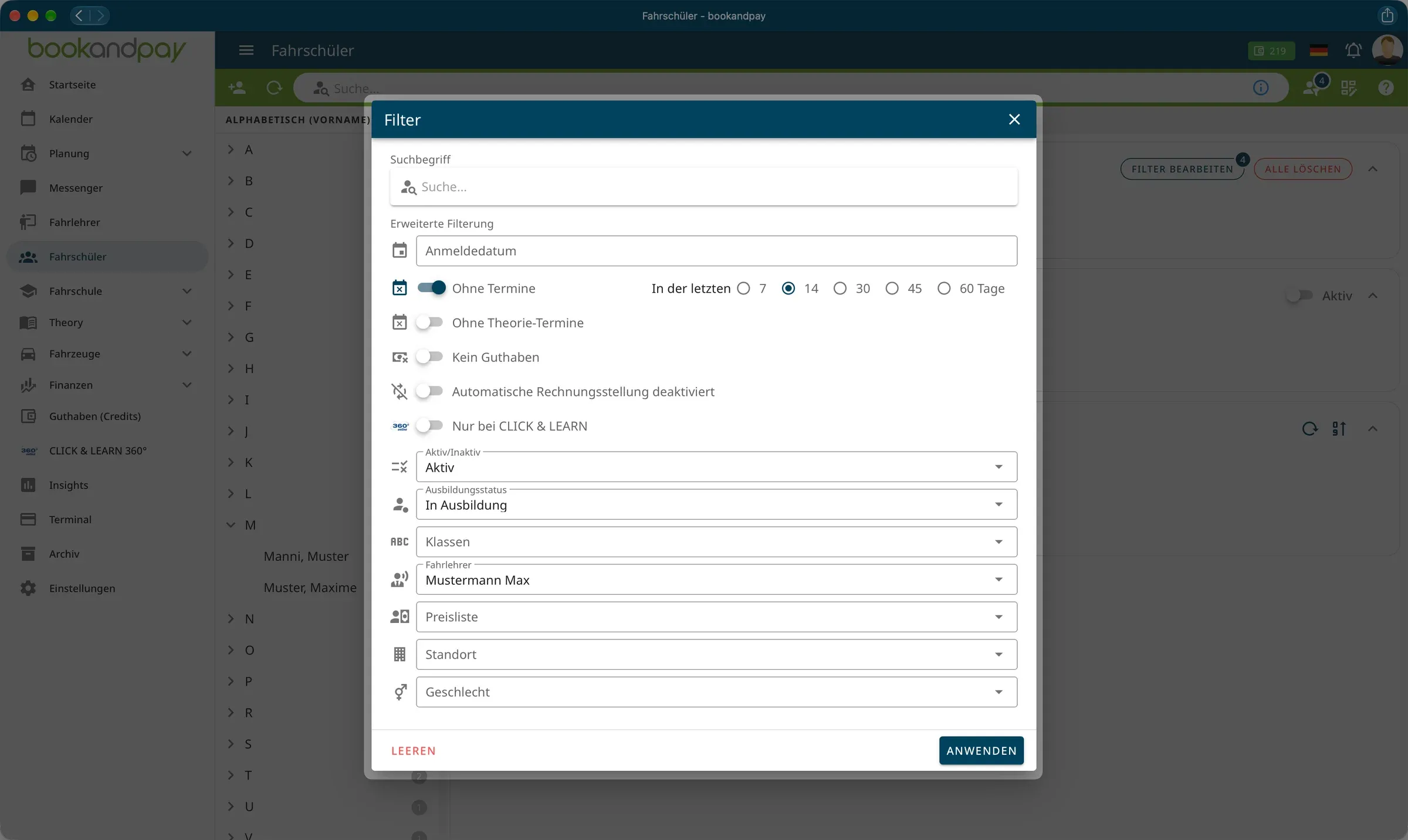Click the user avatar in top right

click(x=1387, y=50)
